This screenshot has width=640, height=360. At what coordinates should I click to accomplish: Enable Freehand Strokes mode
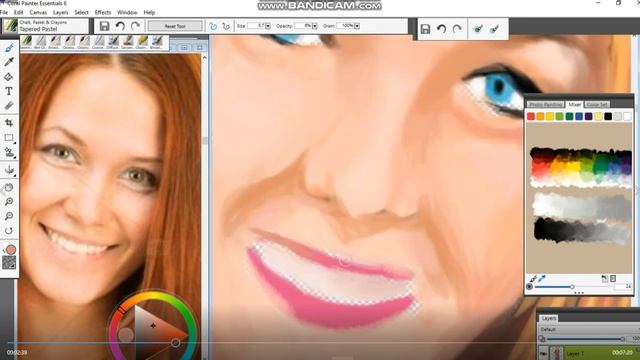click(213, 26)
